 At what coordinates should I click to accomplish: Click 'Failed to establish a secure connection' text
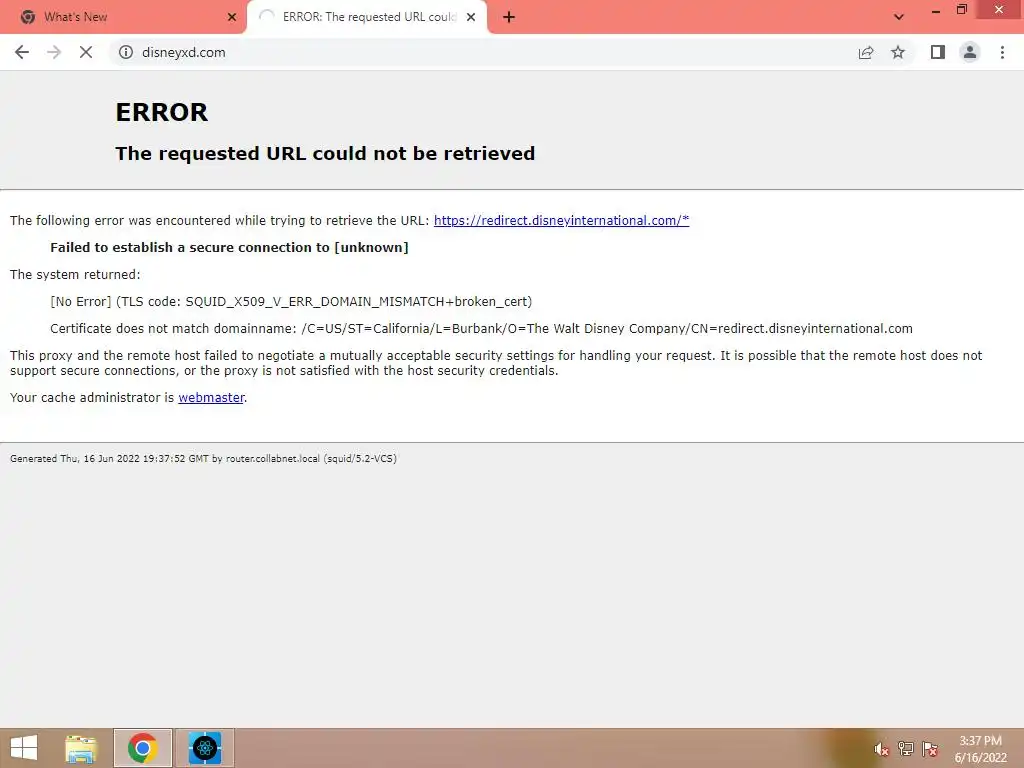229,248
